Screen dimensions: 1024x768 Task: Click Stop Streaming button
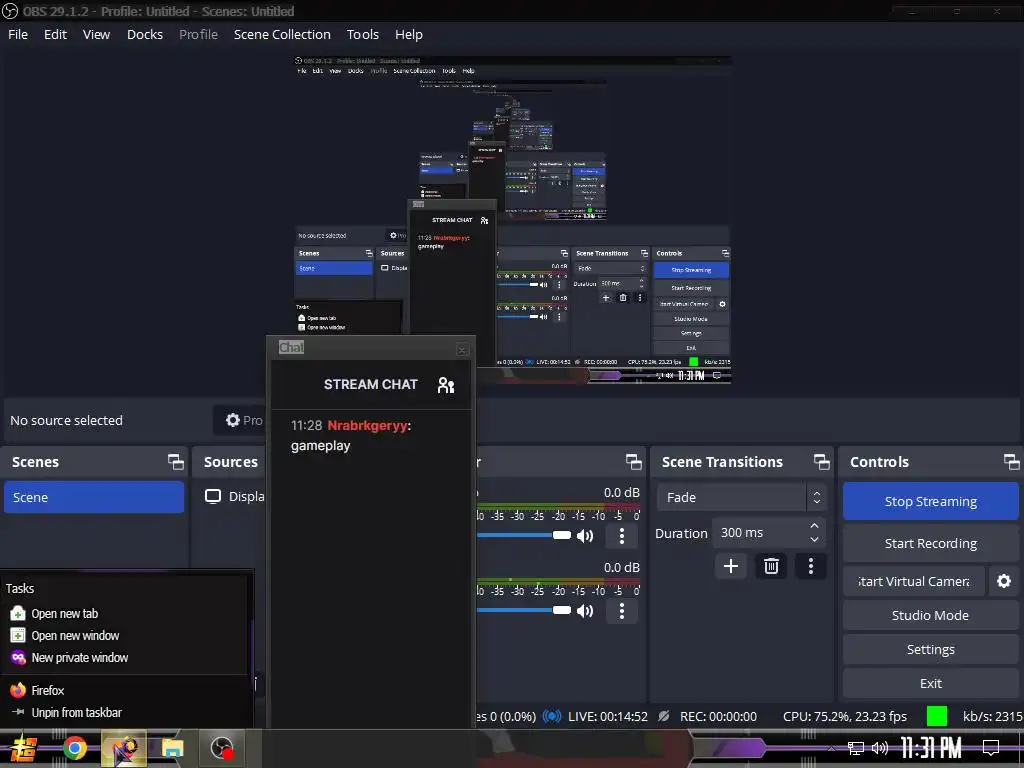point(931,501)
